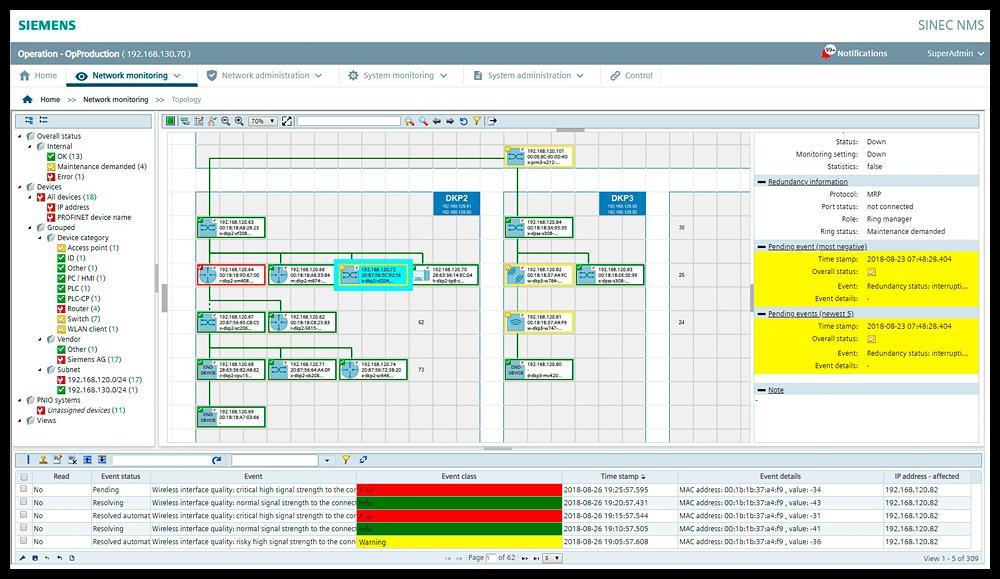Select the highlighted switch node 192.168.120.72

click(x=374, y=275)
